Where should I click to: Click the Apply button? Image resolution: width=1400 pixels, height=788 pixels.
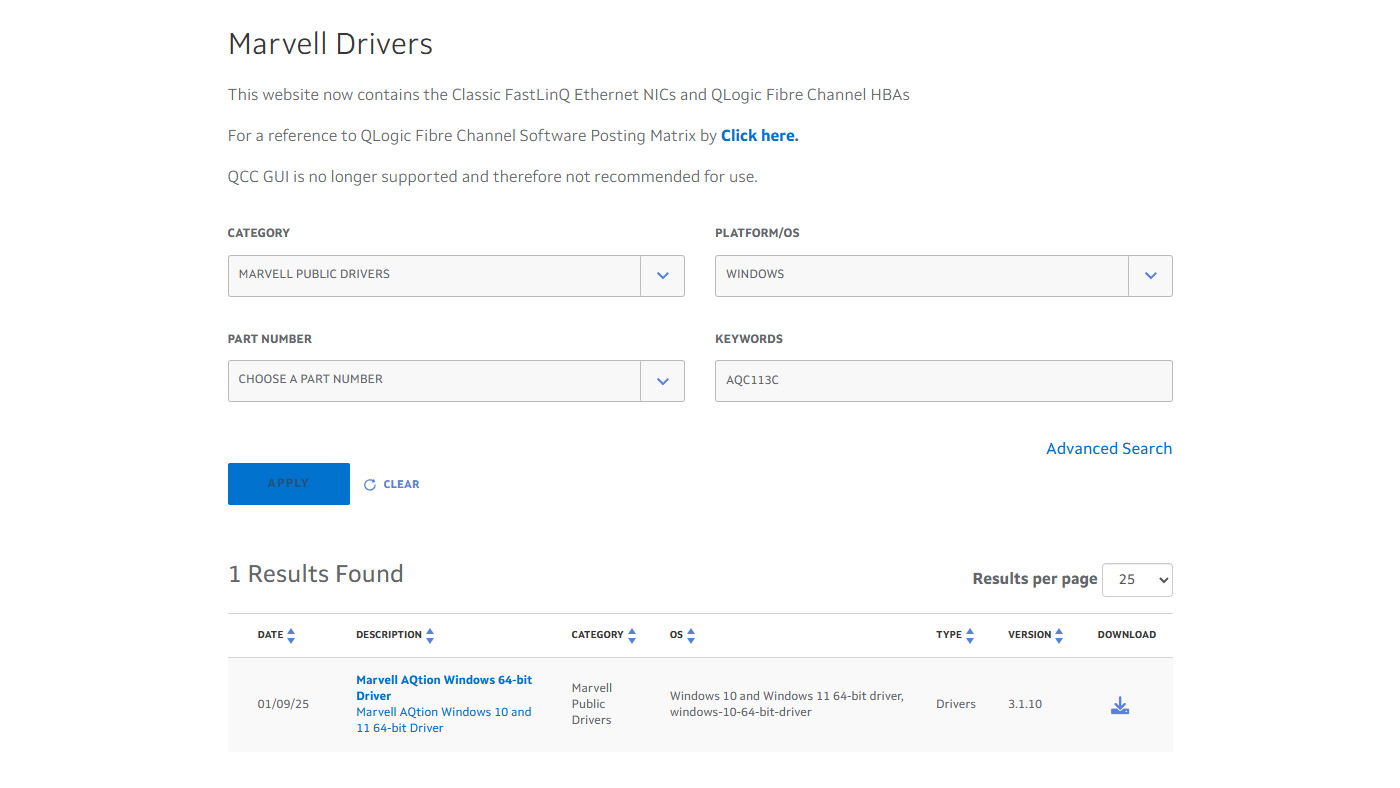point(289,483)
